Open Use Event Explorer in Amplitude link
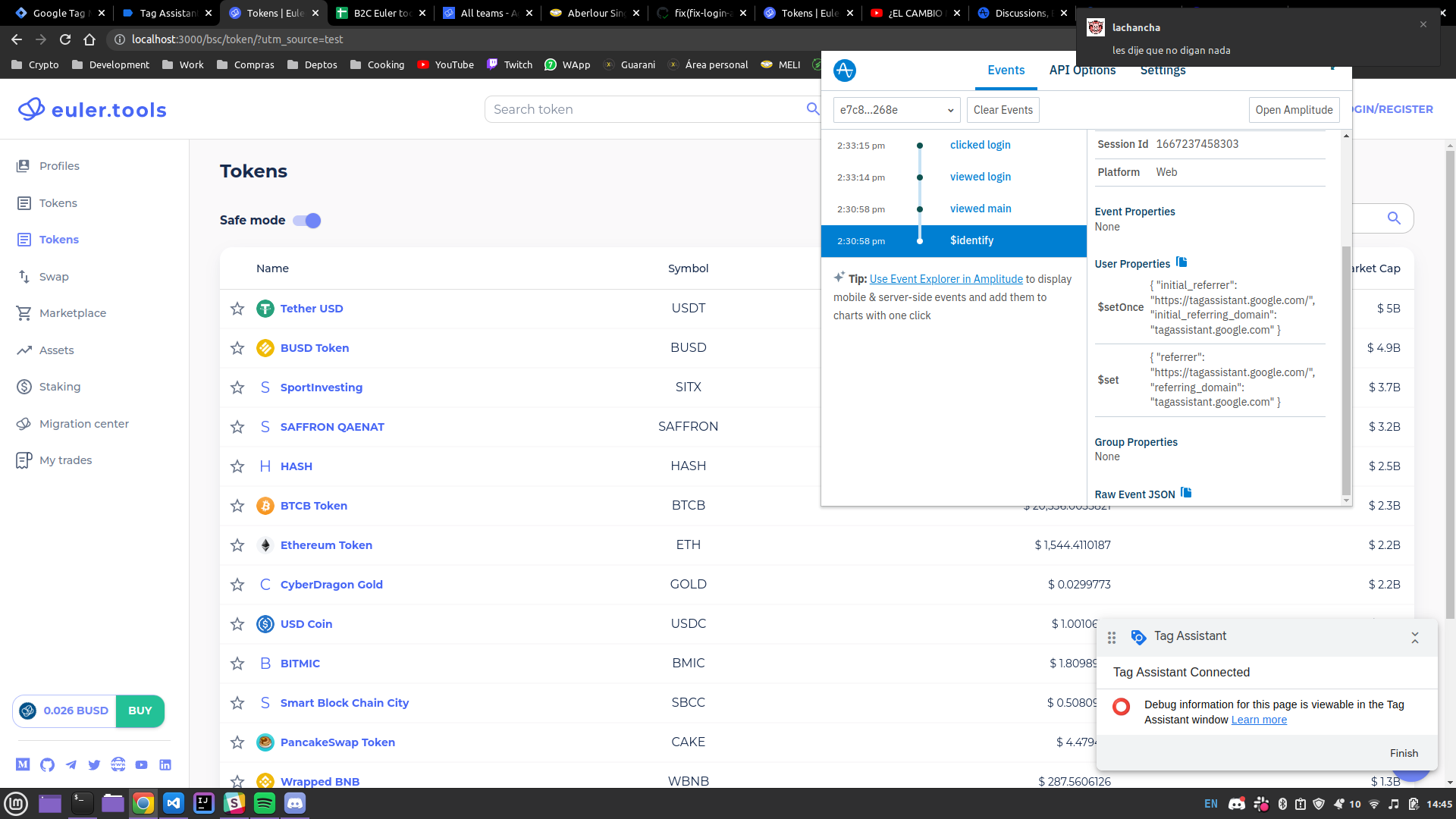 (x=946, y=279)
